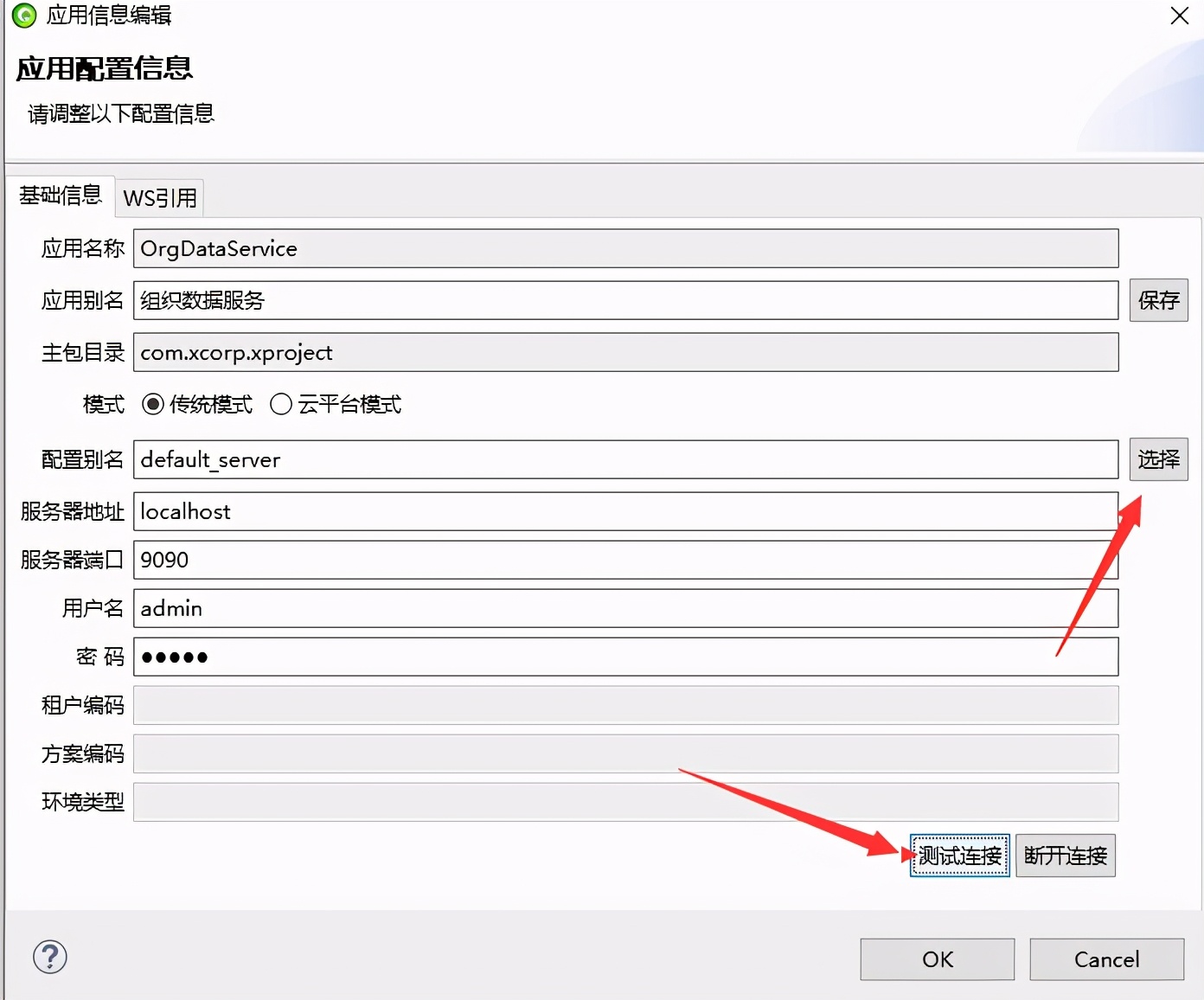The image size is (1204, 1000).
Task: Dismiss the dialog with Cancel
Action: [x=1107, y=959]
